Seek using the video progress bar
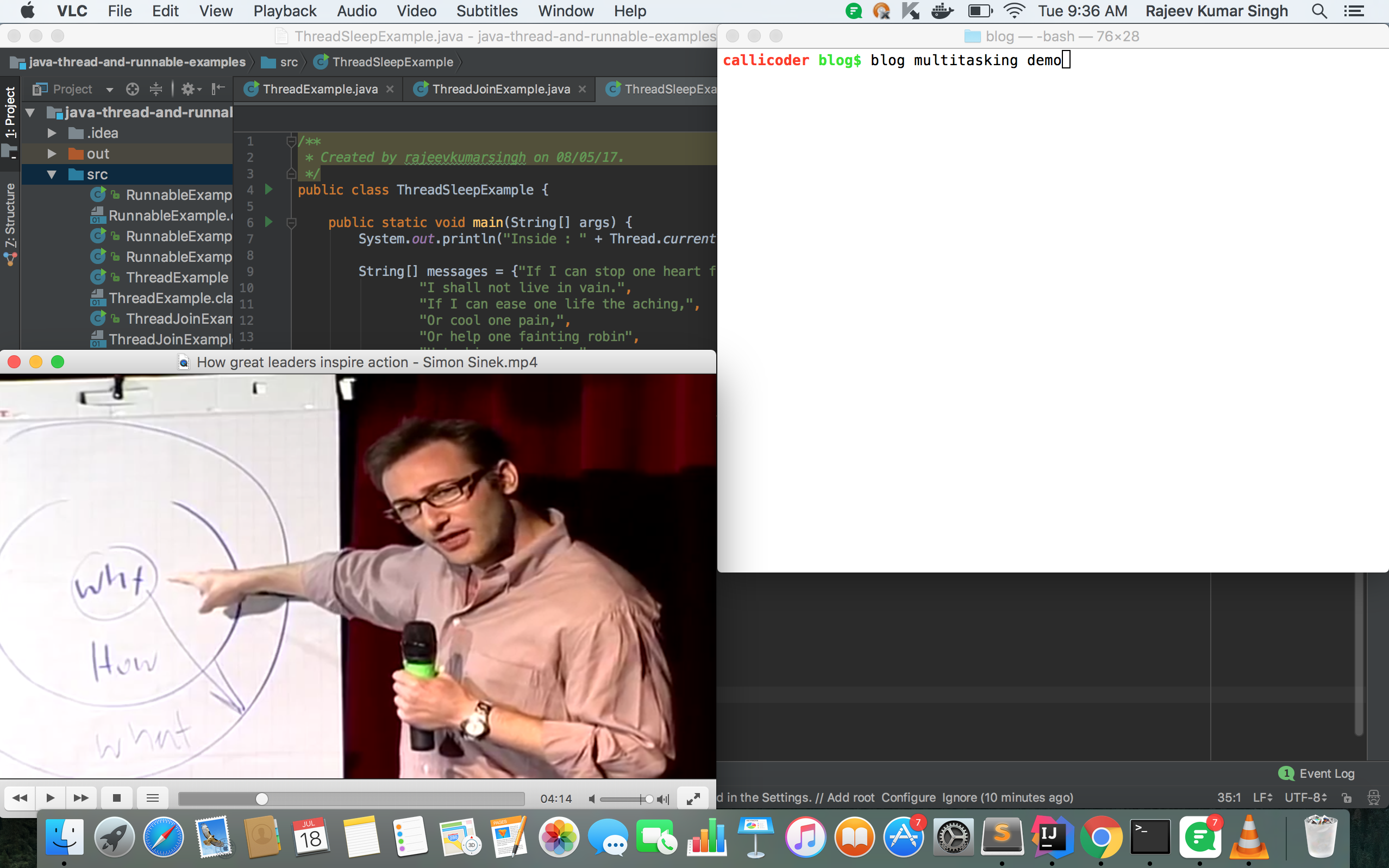The image size is (1389, 868). tap(352, 798)
